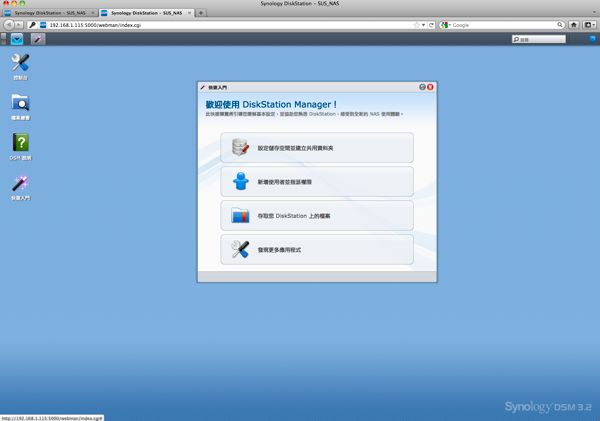This screenshot has width=600, height=421.
Task: Click the show desktop strip in DSM taskbar
Action: [3, 39]
